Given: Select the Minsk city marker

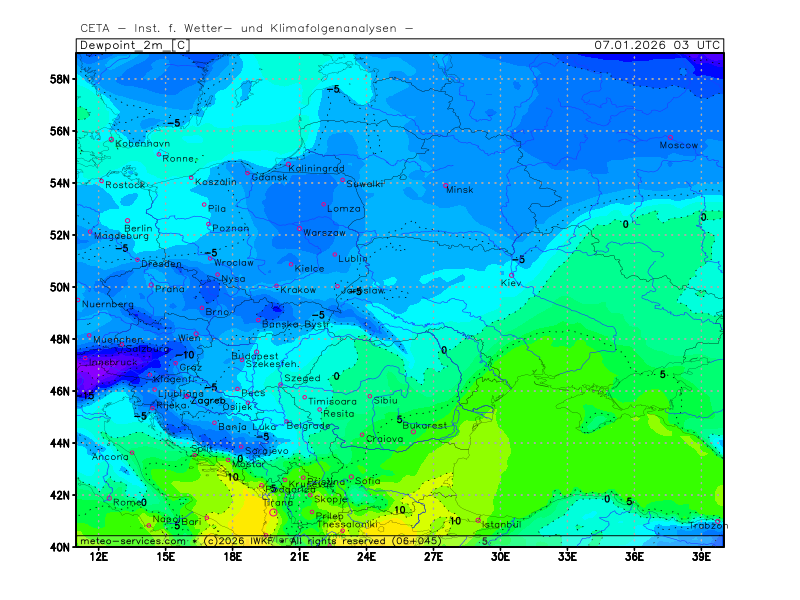Looking at the screenshot, I should (x=446, y=184).
